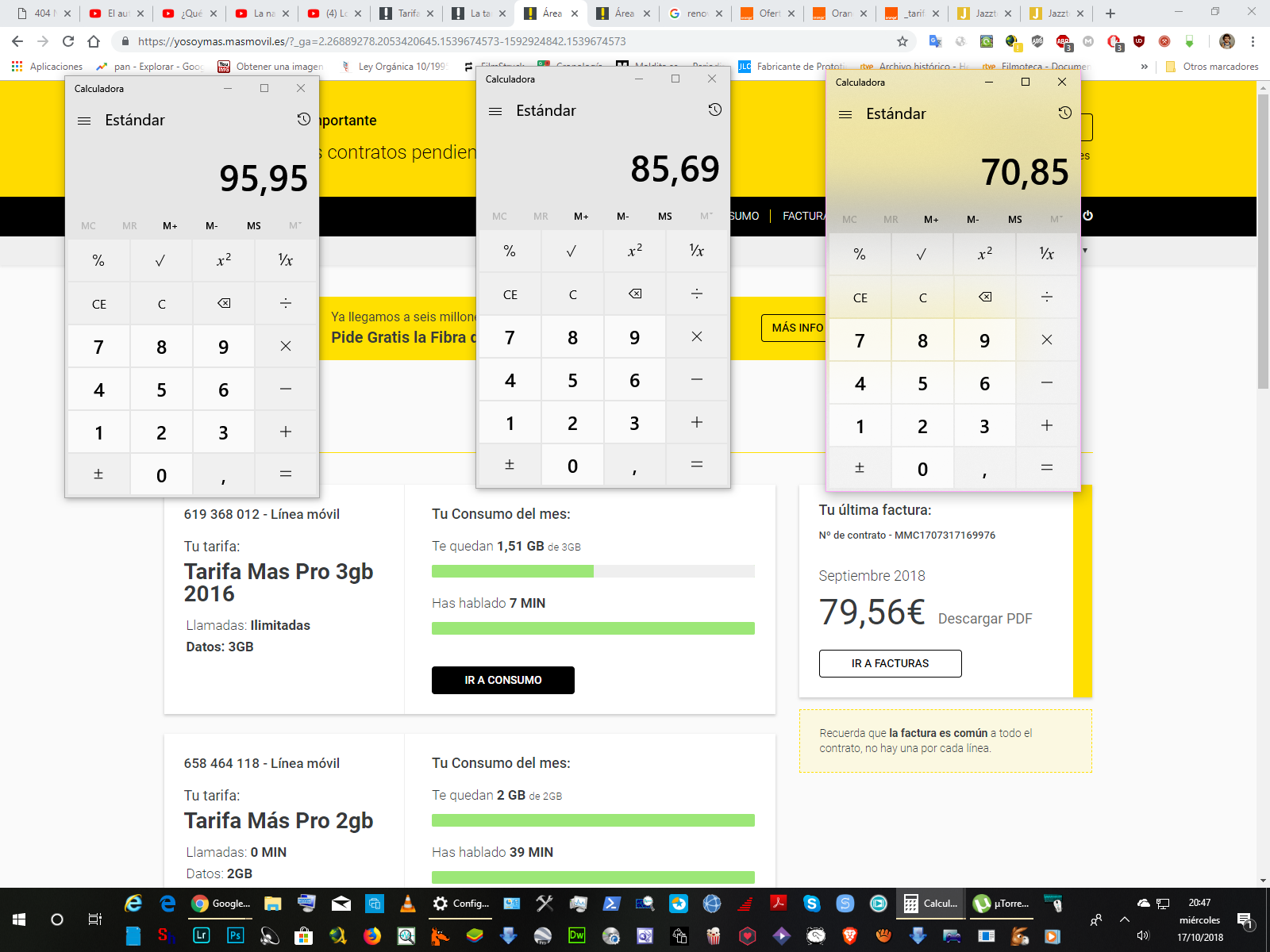
Task: Click the 1,51 GB data usage bar
Action: tap(592, 571)
